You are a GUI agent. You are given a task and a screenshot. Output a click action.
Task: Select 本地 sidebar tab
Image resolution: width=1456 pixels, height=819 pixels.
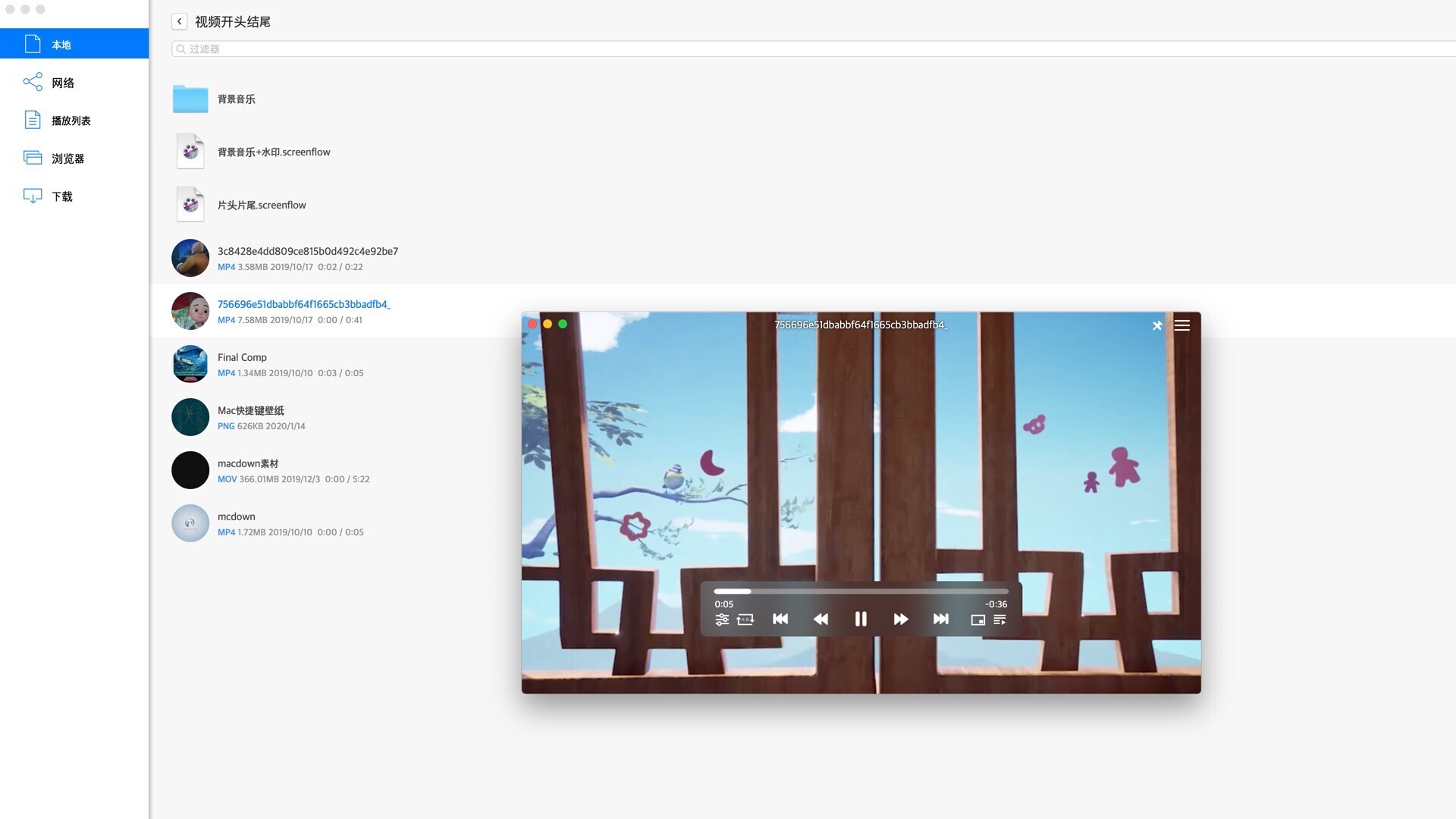(74, 44)
